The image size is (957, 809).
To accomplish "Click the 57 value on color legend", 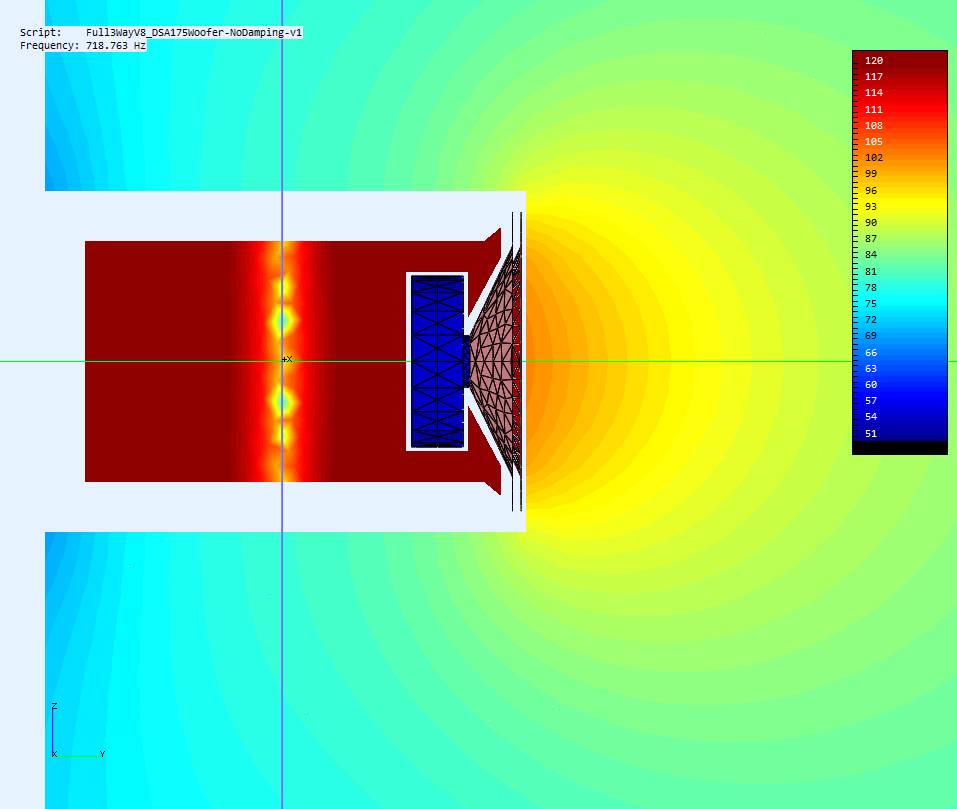I will [x=871, y=401].
